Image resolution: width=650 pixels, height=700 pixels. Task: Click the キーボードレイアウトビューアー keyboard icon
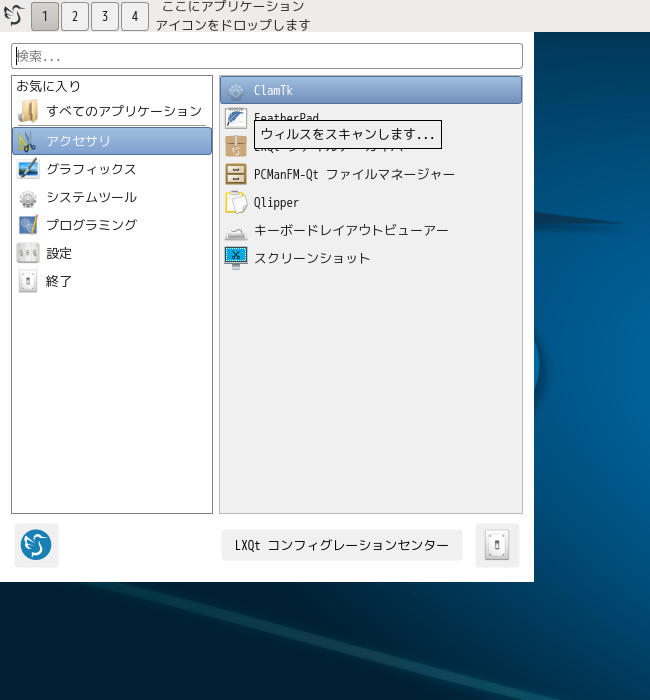(236, 233)
